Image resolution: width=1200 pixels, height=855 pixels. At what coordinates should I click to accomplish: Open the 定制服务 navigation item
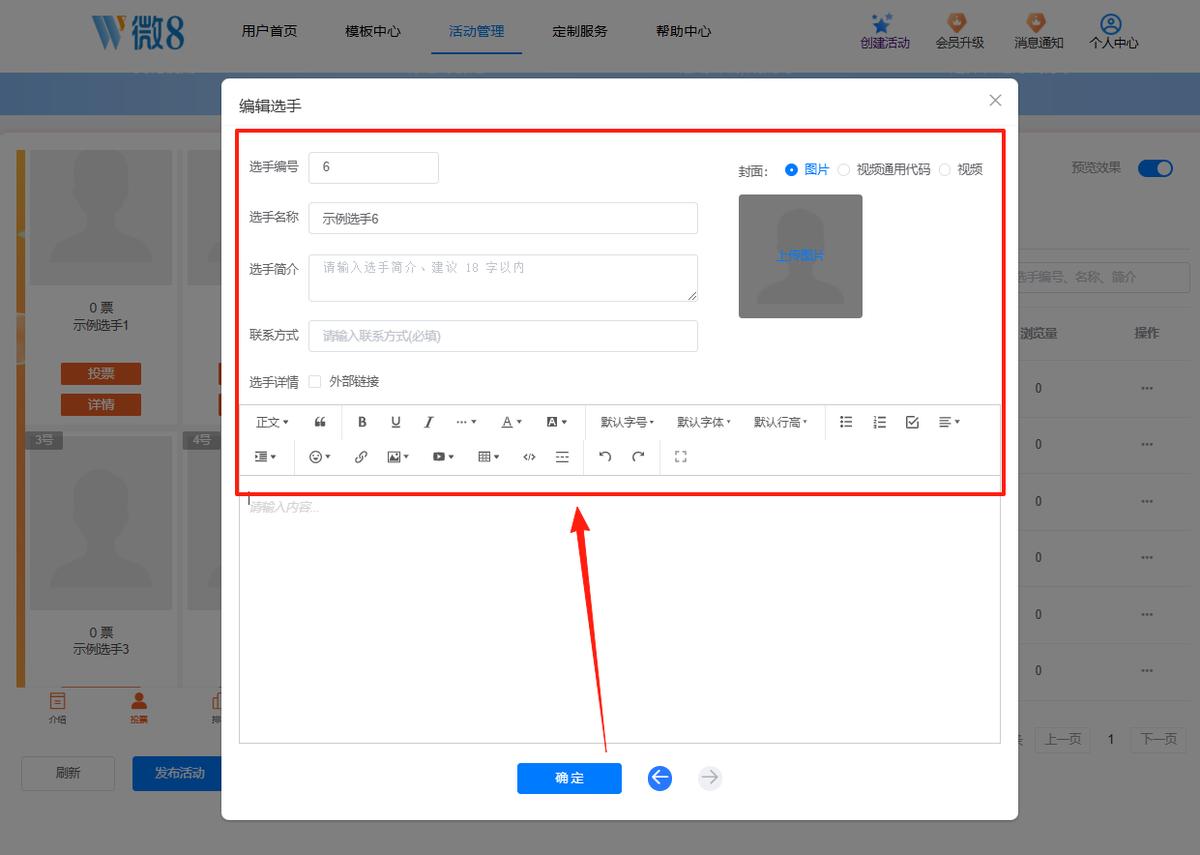pos(580,31)
